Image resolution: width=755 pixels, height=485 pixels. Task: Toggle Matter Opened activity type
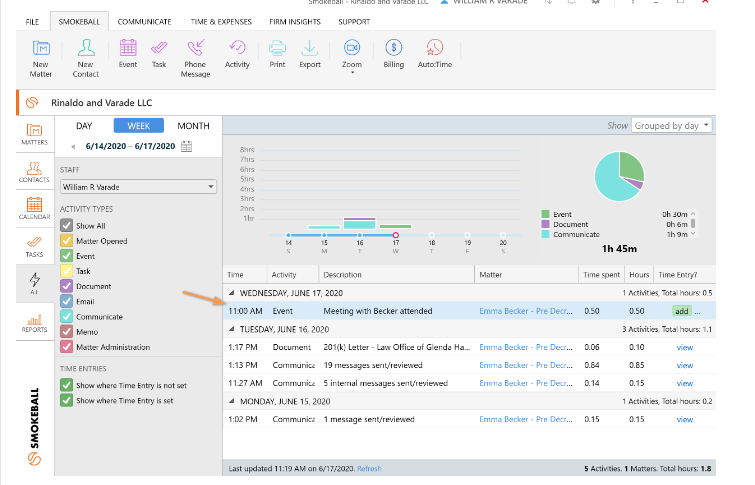click(66, 241)
